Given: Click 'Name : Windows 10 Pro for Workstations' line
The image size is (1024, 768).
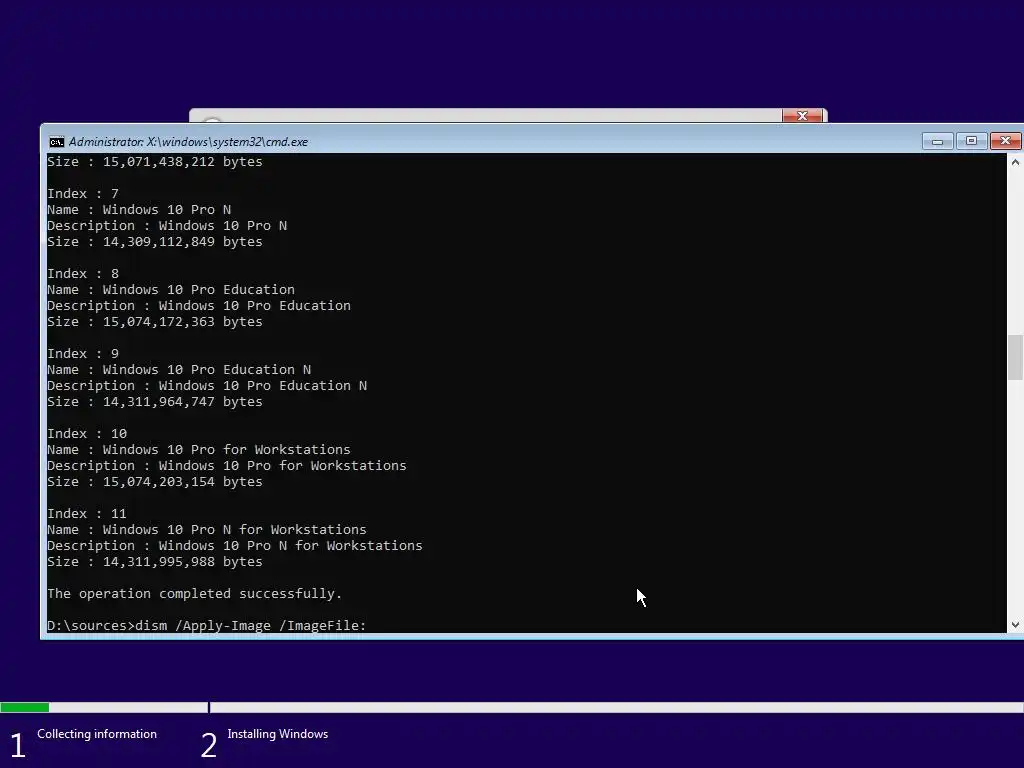Looking at the screenshot, I should pos(199,450).
